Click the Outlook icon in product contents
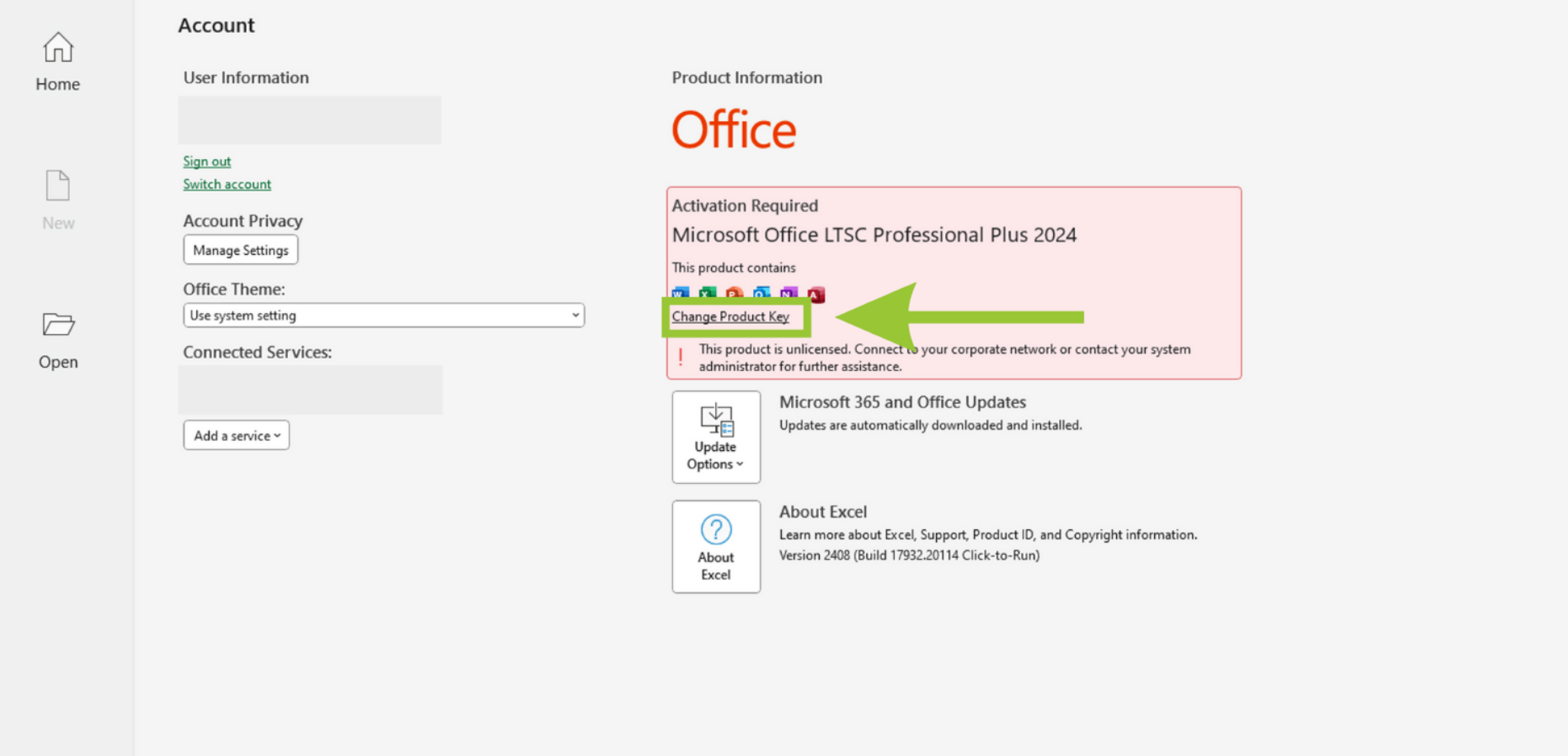 760,293
